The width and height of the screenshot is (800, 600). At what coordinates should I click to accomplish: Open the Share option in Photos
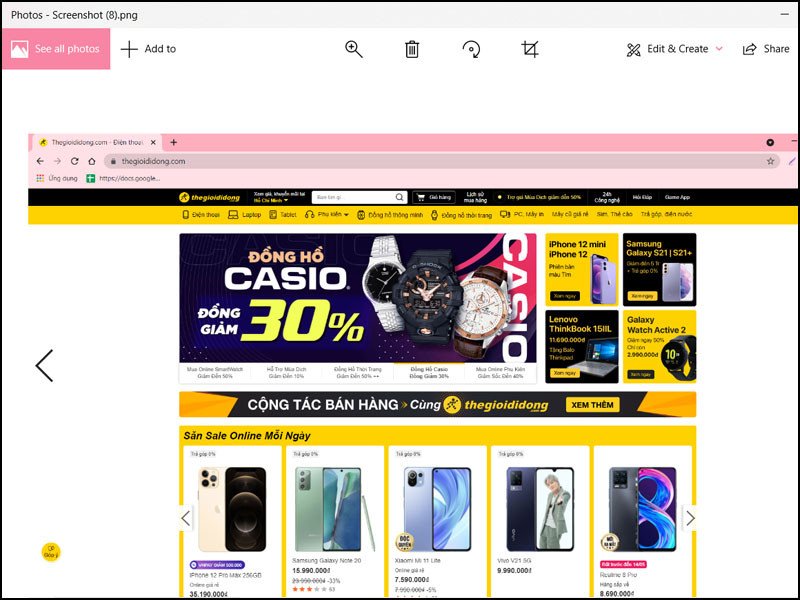[768, 48]
